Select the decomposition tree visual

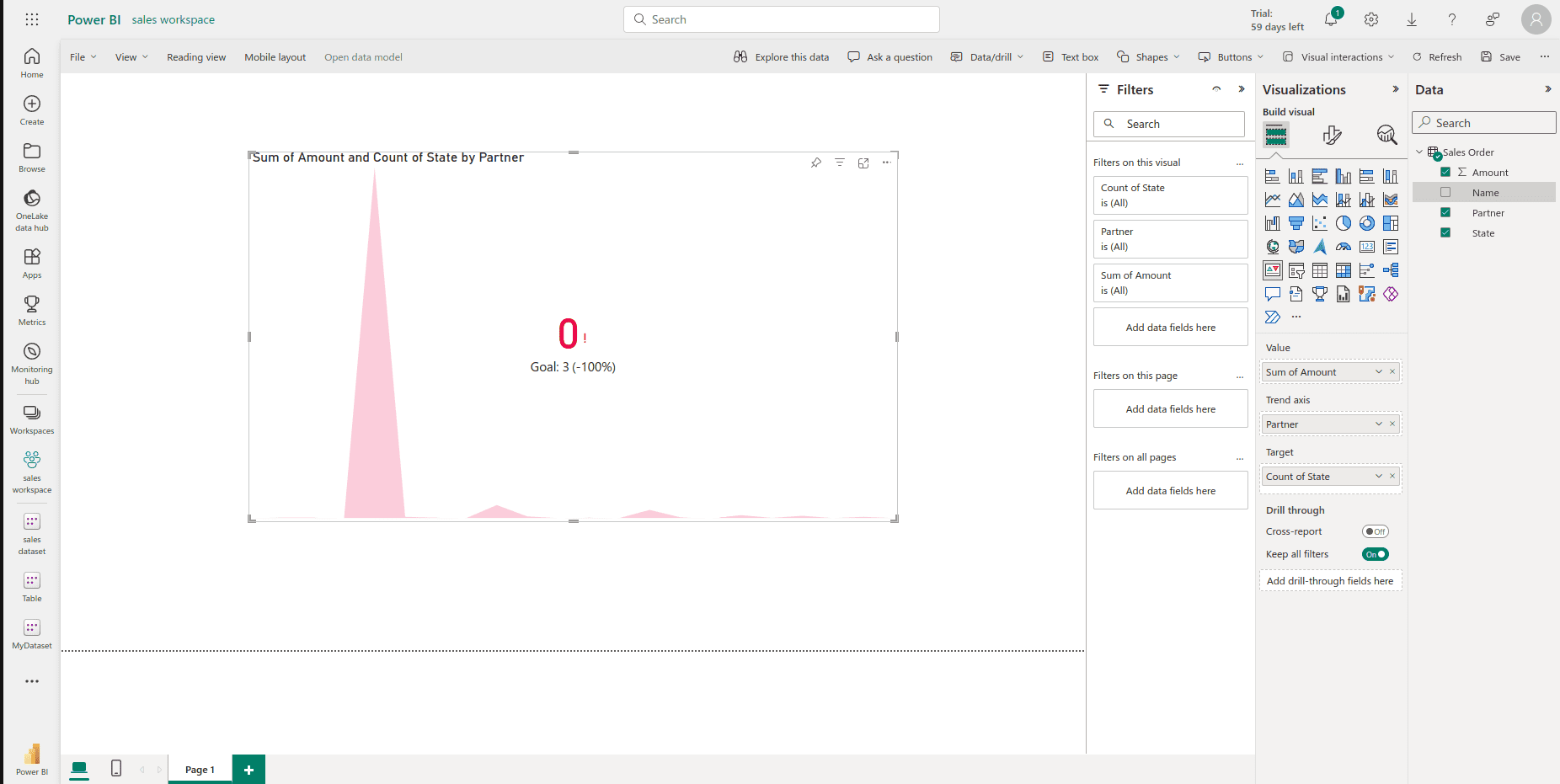point(1391,270)
